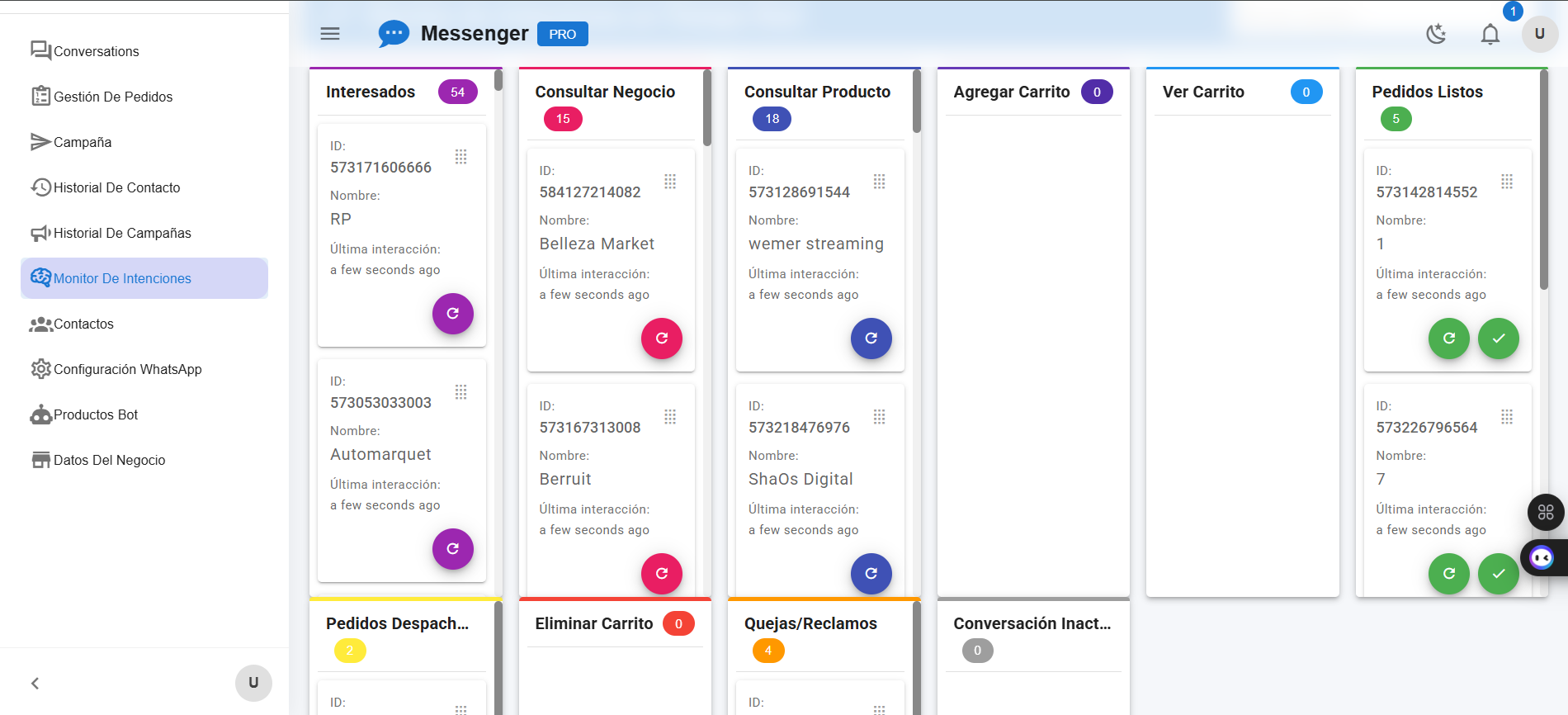Screen dimensions: 1568x715
Task: Open Configuración WhatsApp settings
Action: coord(127,369)
